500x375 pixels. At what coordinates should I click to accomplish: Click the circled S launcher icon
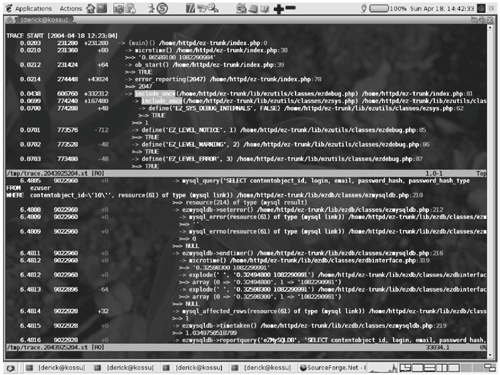(162, 8)
